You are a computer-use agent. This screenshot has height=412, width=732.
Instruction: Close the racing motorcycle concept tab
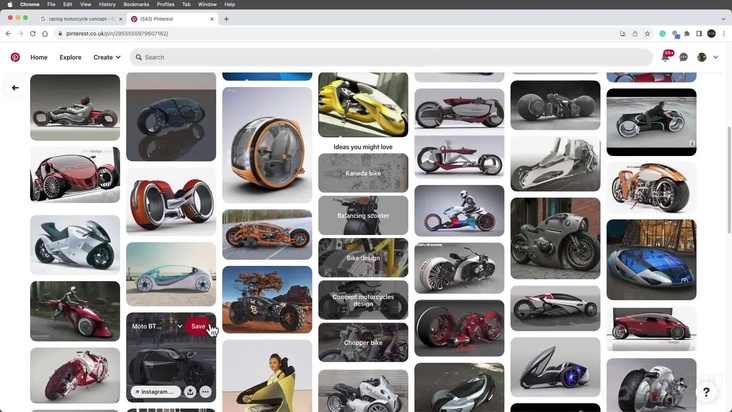point(121,19)
